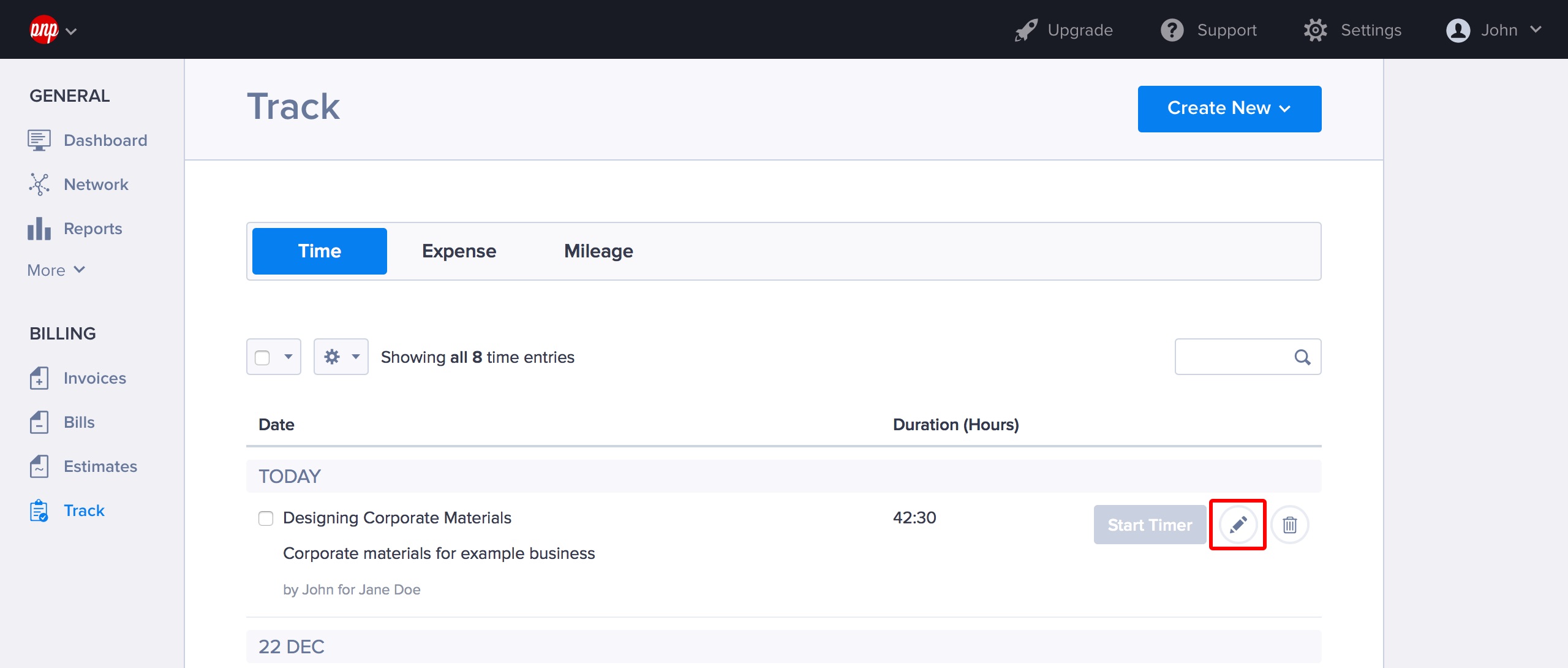
Task: Open Bills document icon in sidebar
Action: point(39,422)
